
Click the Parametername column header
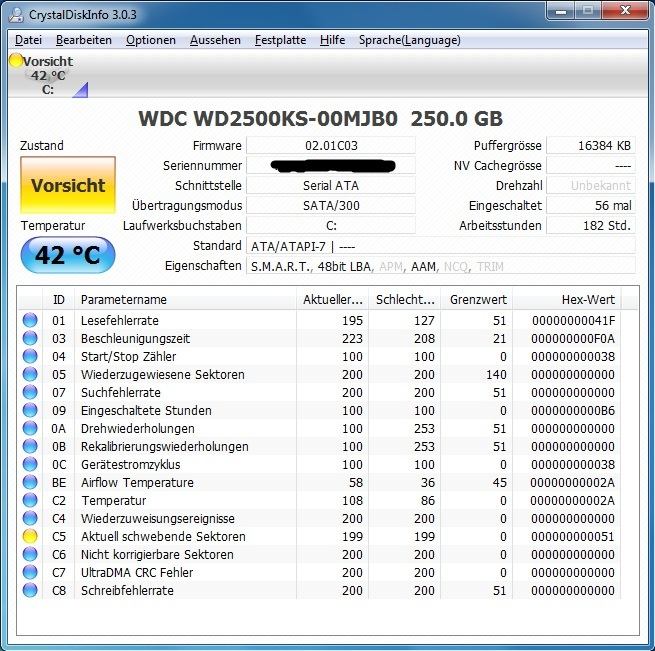(185, 299)
